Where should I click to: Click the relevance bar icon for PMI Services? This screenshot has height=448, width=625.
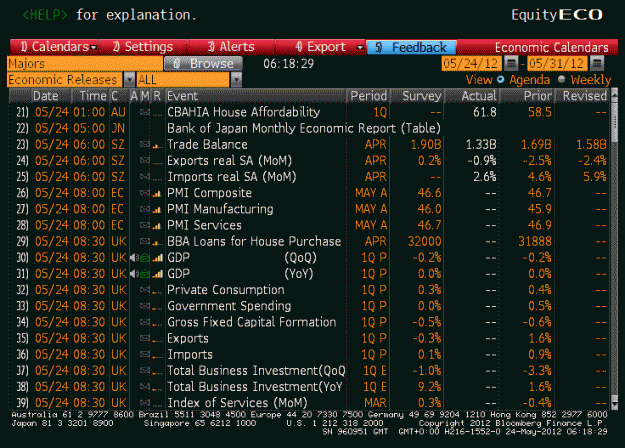157,226
